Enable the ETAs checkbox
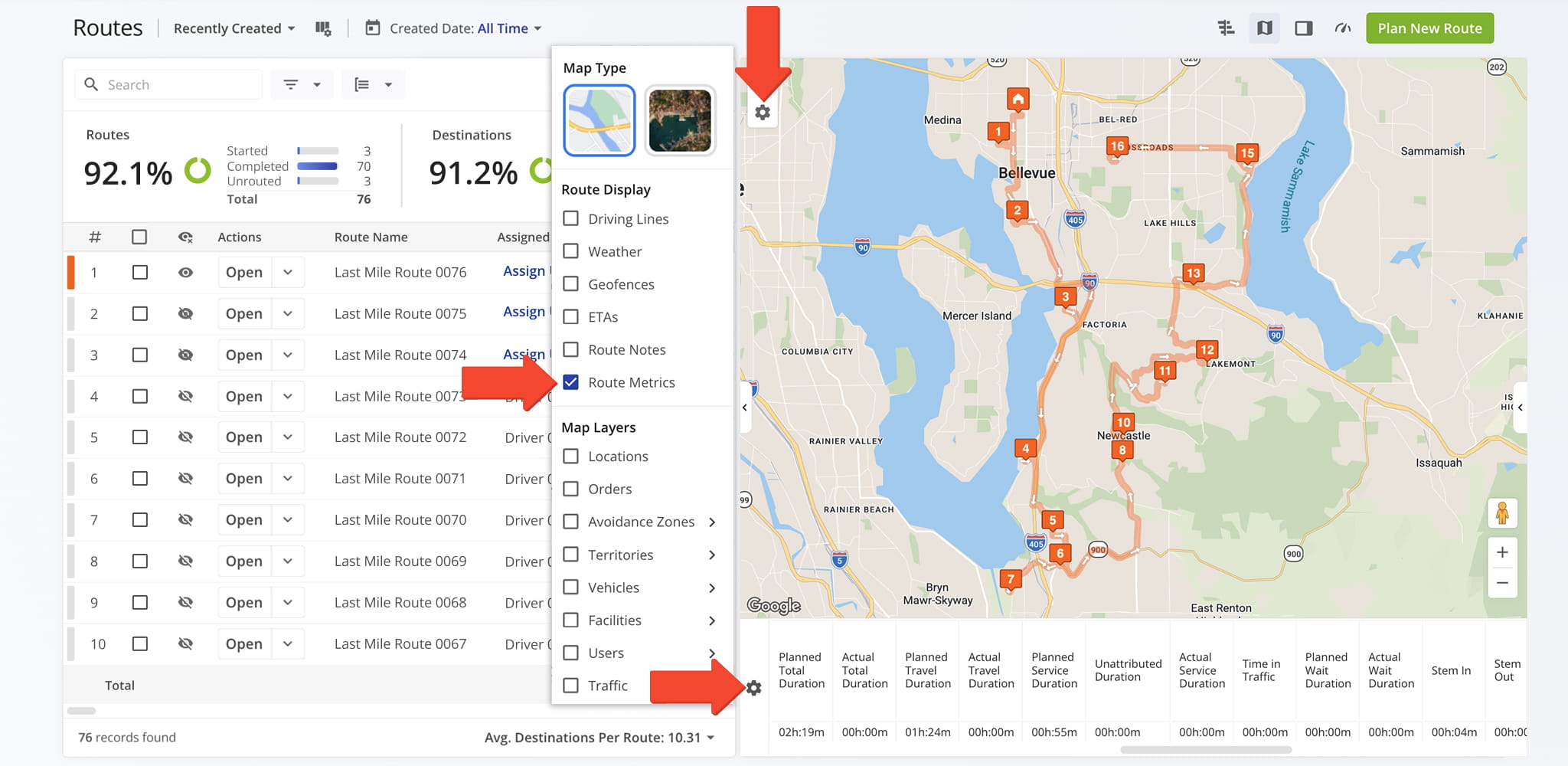The width and height of the screenshot is (1568, 766). pyautogui.click(x=570, y=317)
